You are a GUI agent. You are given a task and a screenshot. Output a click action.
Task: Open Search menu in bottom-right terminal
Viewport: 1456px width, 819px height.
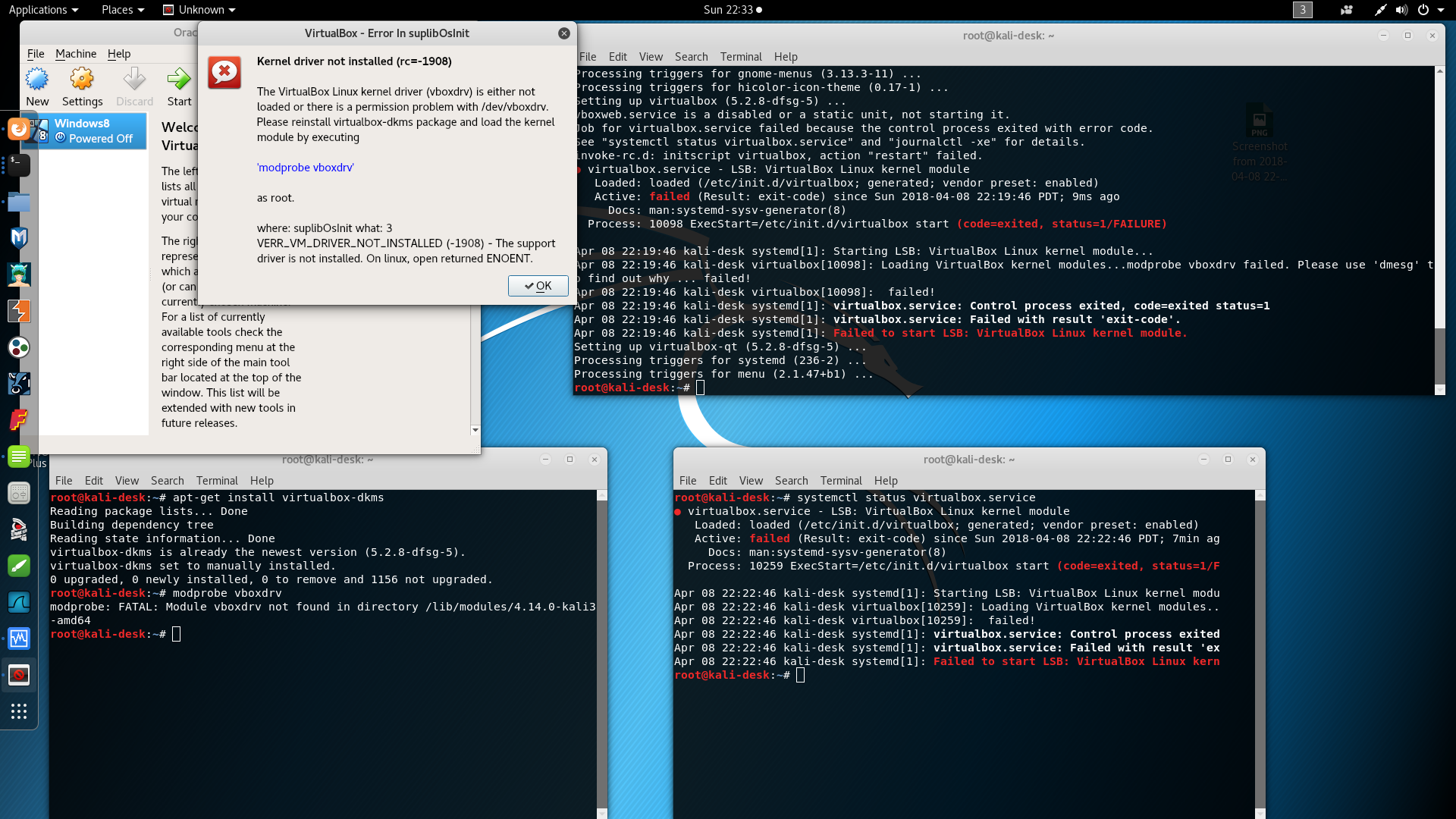pyautogui.click(x=792, y=481)
